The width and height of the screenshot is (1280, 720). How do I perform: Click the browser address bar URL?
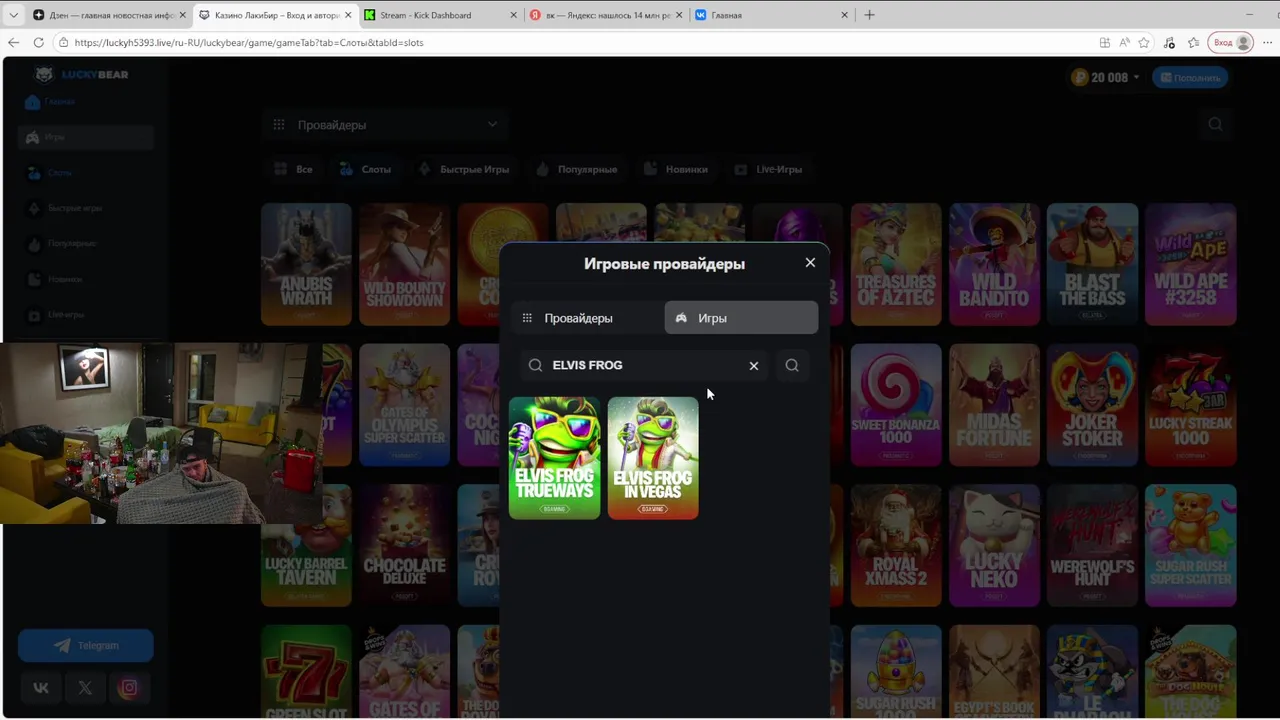coord(249,43)
